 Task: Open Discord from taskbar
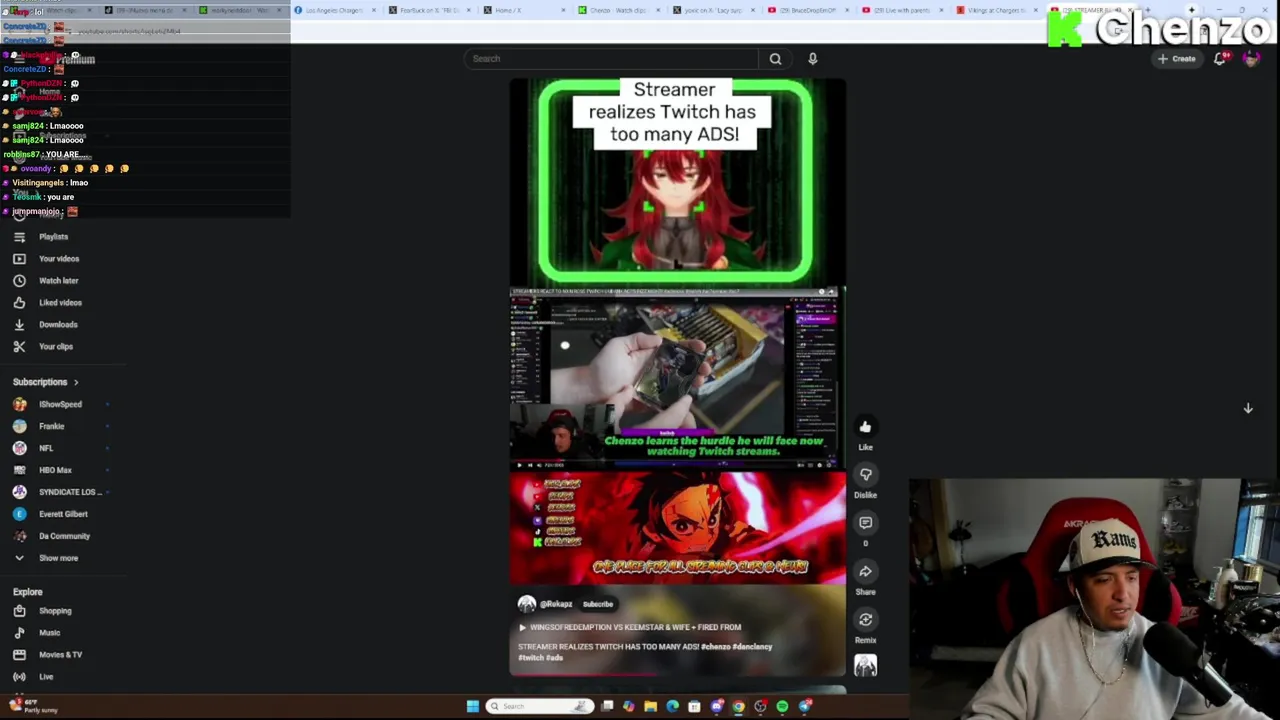pos(716,707)
